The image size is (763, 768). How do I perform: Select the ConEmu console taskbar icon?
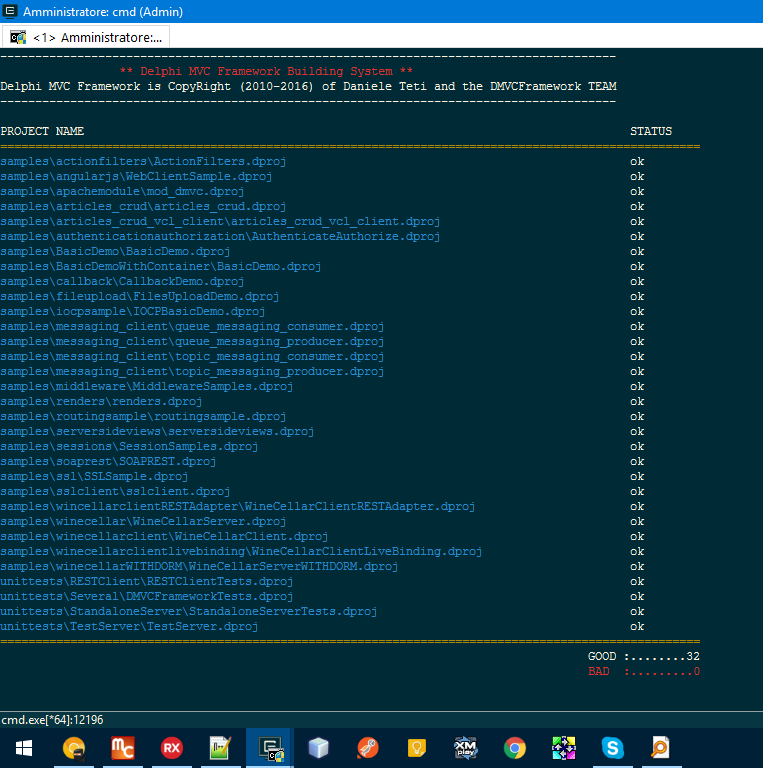270,748
